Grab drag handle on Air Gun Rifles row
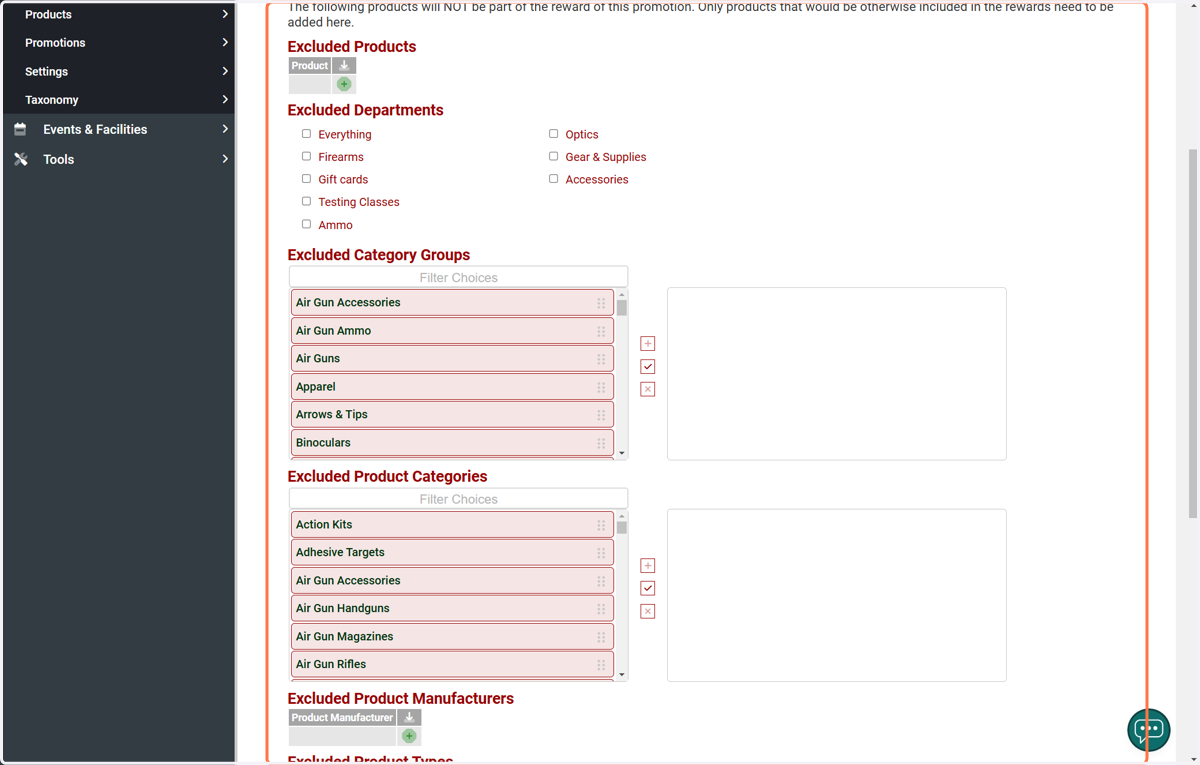The width and height of the screenshot is (1200, 765). [x=601, y=665]
